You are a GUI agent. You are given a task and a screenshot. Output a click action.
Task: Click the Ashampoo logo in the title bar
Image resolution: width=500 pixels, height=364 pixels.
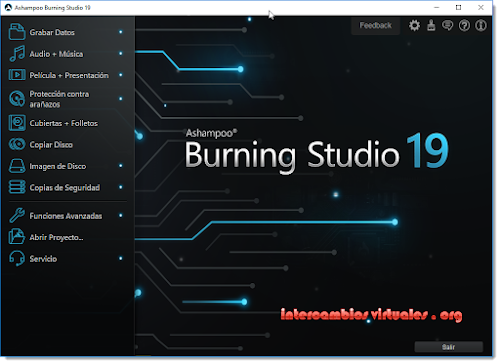8,7
